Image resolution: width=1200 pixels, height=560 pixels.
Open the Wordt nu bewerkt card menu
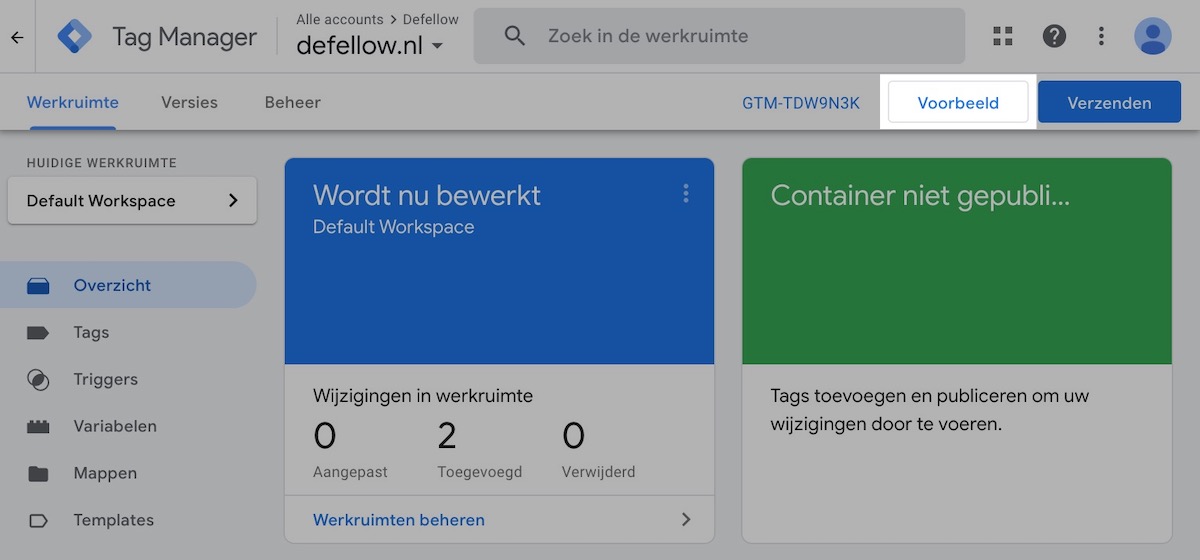(x=686, y=193)
